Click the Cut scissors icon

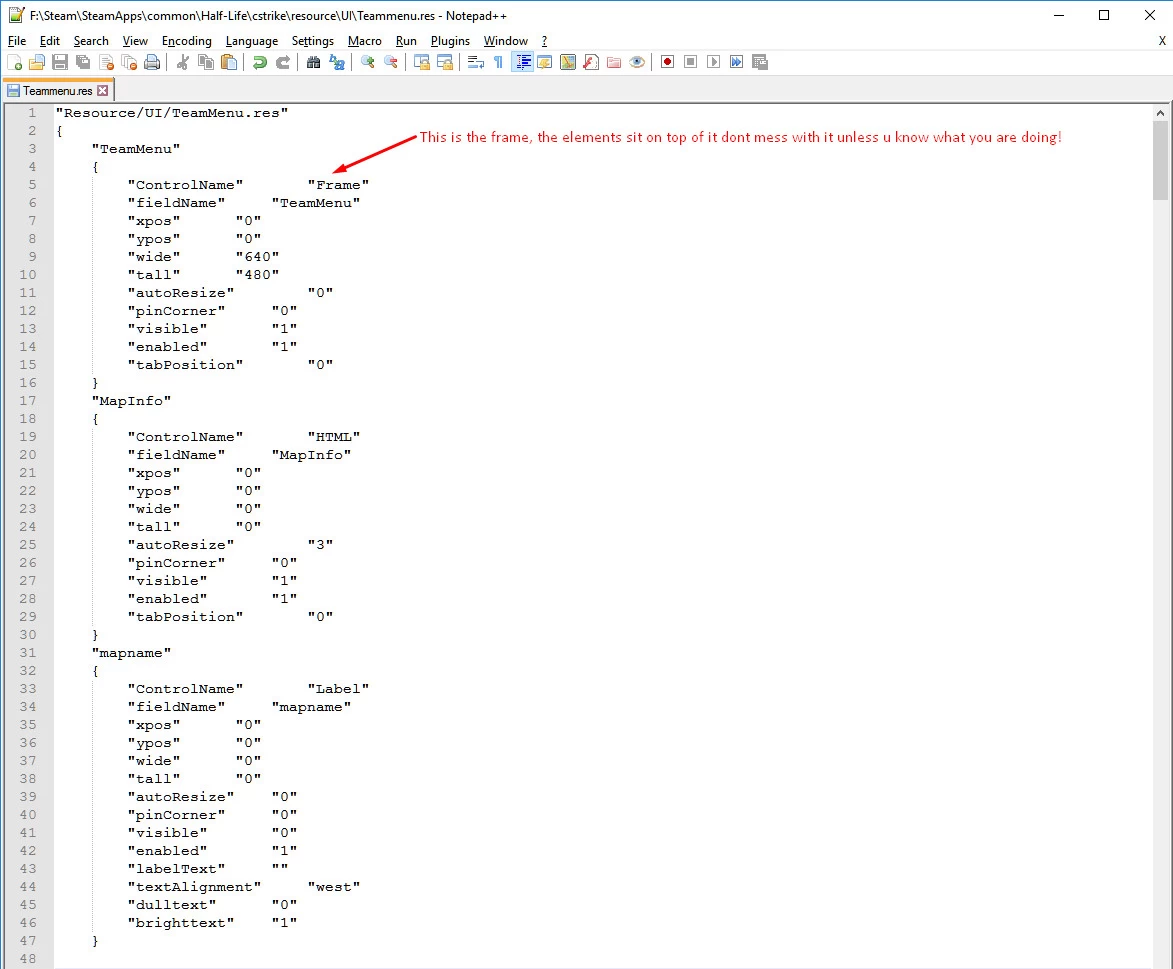point(183,62)
